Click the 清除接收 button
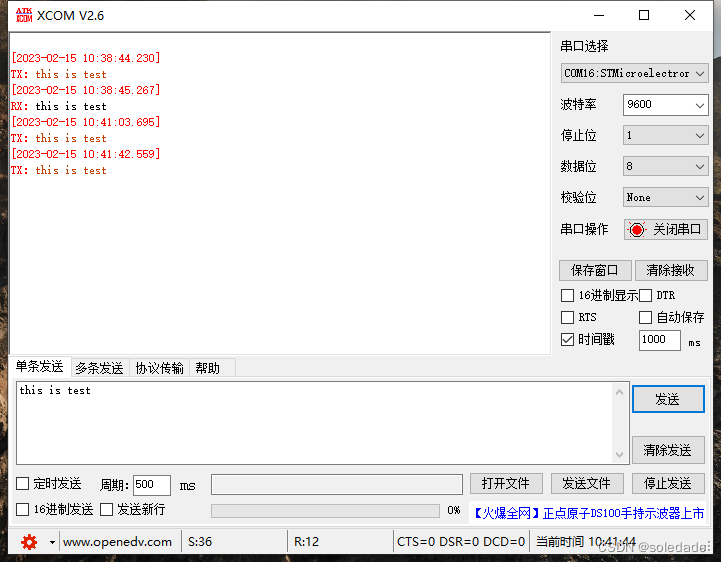Image resolution: width=721 pixels, height=562 pixels. (671, 270)
